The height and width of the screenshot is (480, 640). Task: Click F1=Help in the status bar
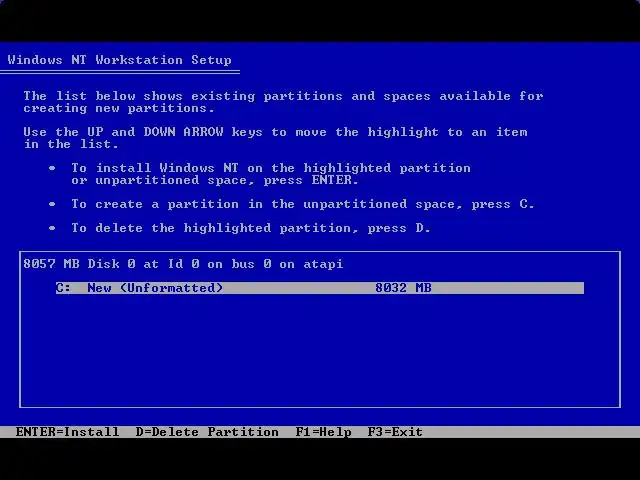click(x=323, y=432)
